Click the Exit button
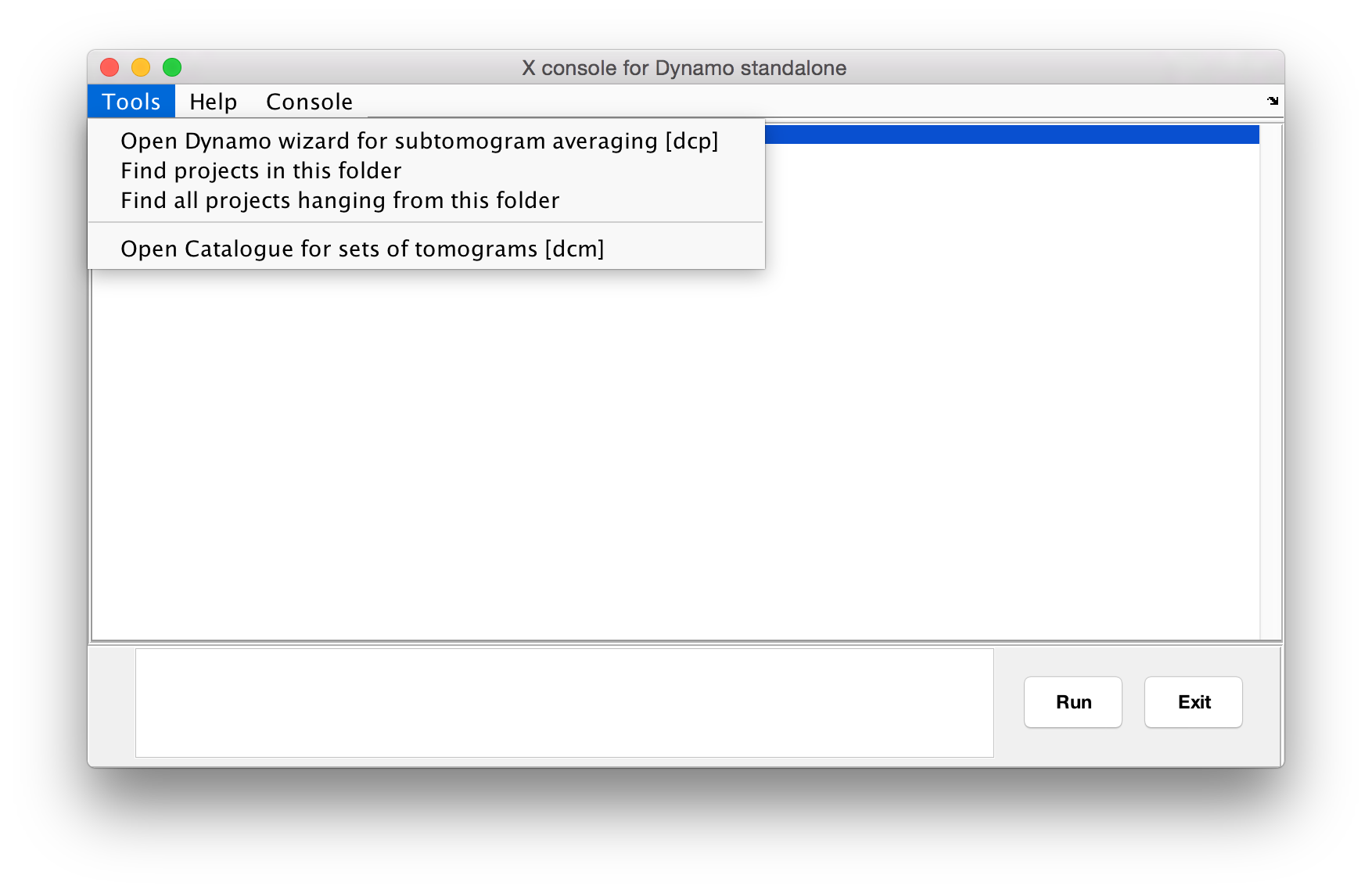 click(1194, 702)
